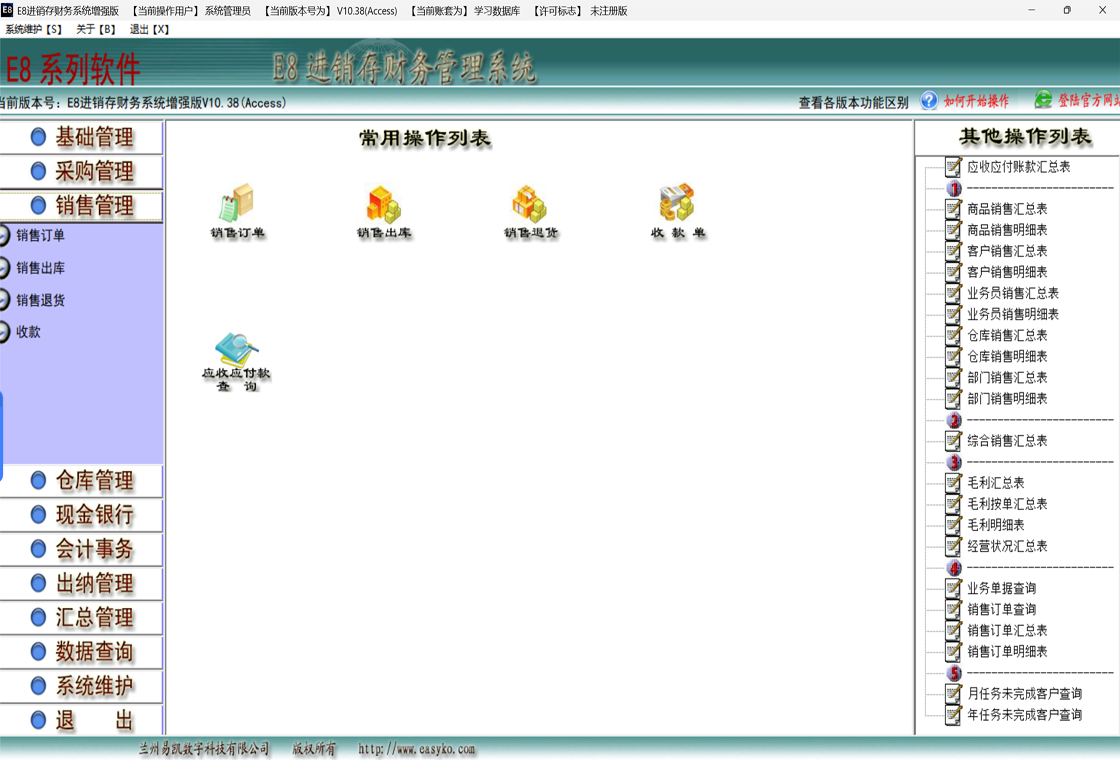Screen dimensions: 1120x760
Task: Expand the 基础管理 sidebar section
Action: (x=82, y=138)
